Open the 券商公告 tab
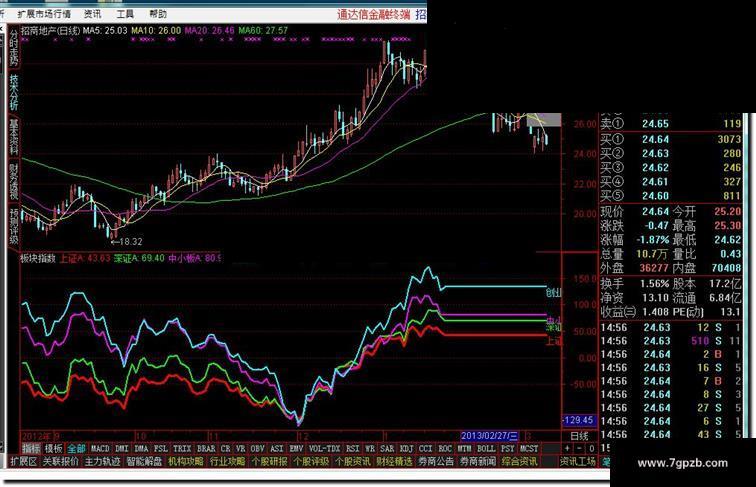 (436, 461)
